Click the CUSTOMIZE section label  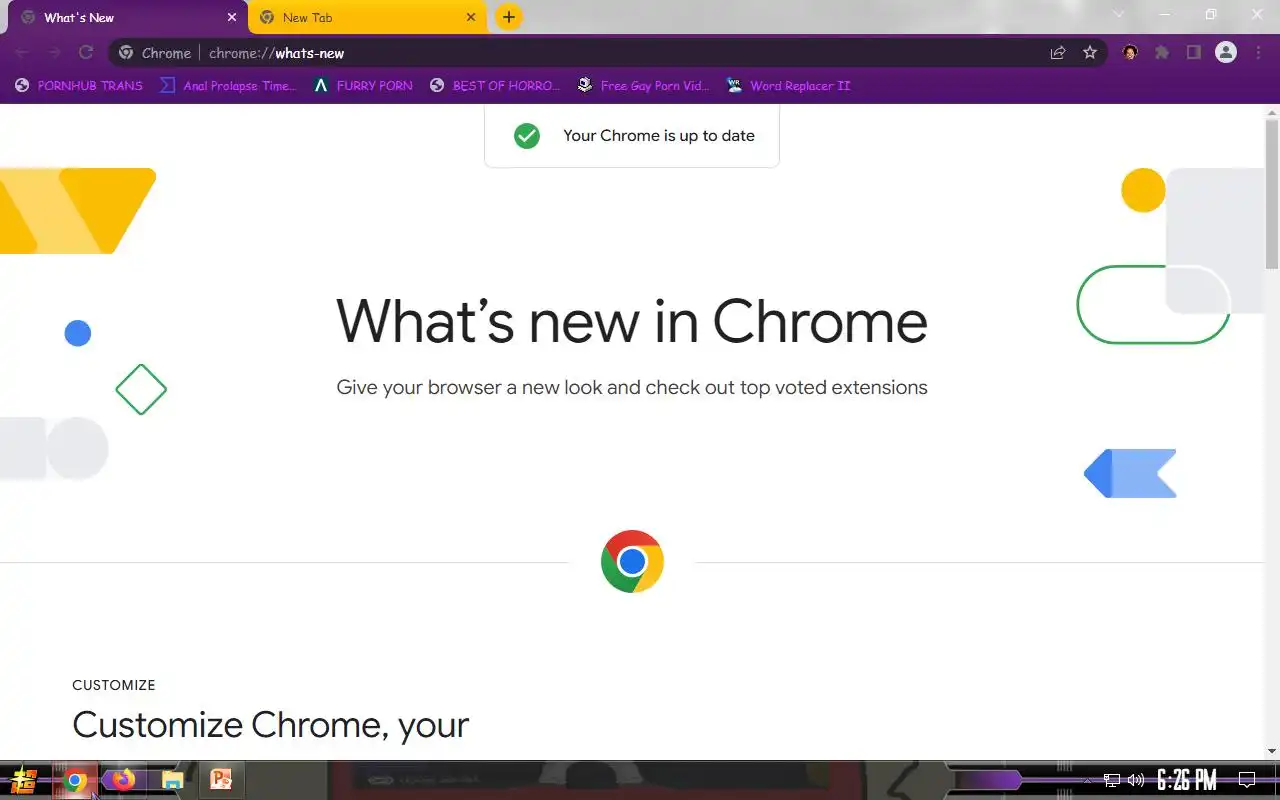tap(114, 685)
